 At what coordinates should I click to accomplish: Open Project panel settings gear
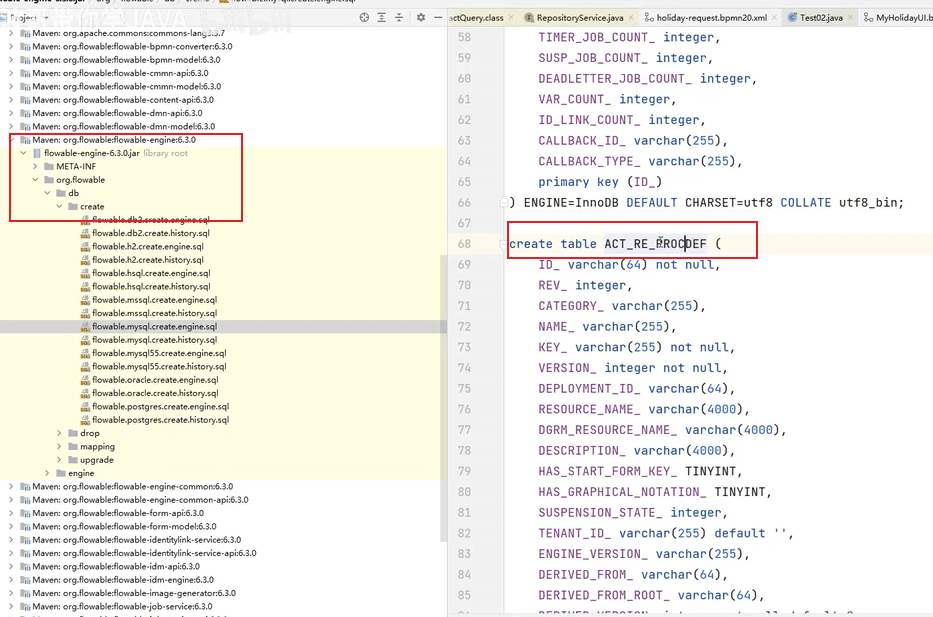coord(421,18)
